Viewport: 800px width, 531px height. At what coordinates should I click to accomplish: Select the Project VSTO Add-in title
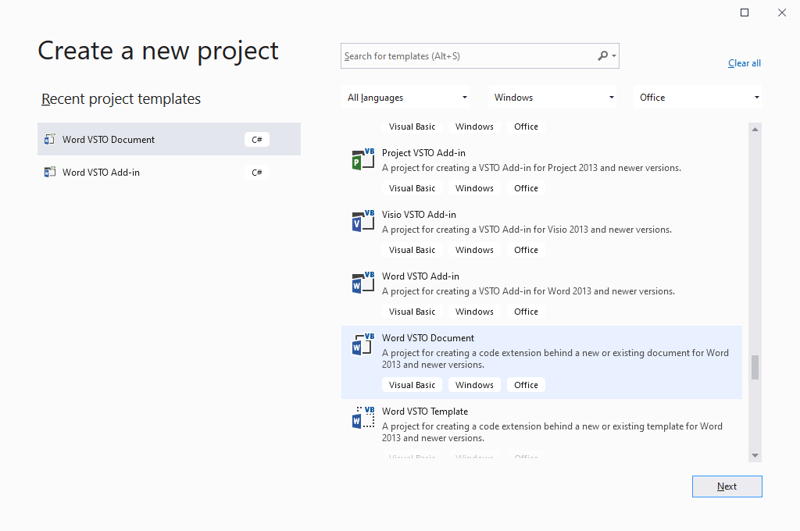pyautogui.click(x=423, y=153)
